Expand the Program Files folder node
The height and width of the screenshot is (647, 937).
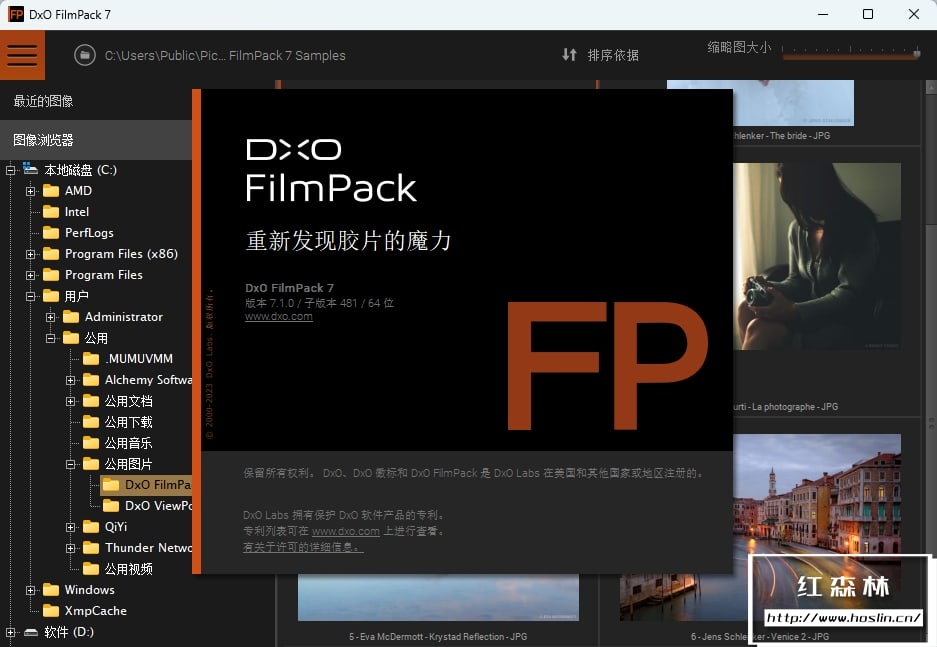(x=30, y=275)
